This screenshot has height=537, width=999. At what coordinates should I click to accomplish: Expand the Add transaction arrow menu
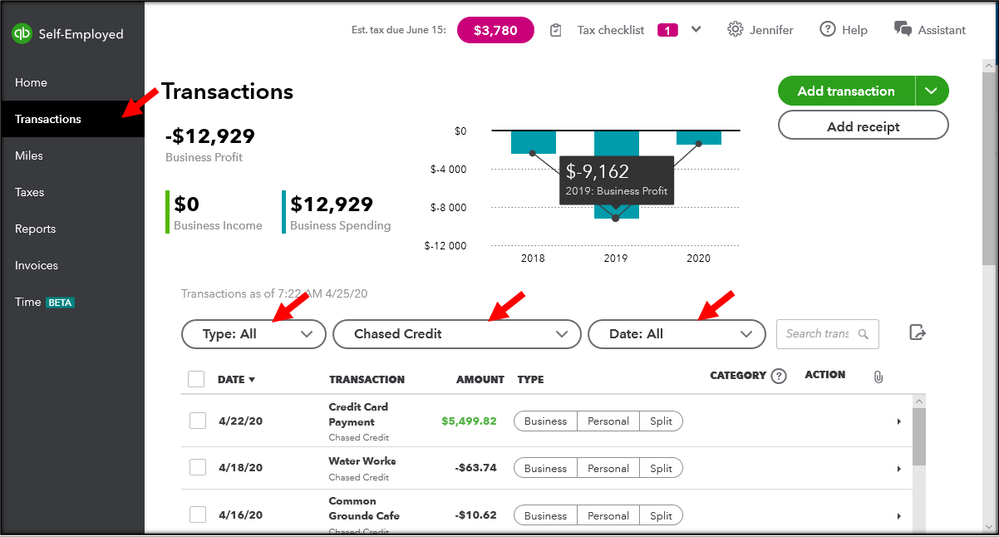pos(931,91)
